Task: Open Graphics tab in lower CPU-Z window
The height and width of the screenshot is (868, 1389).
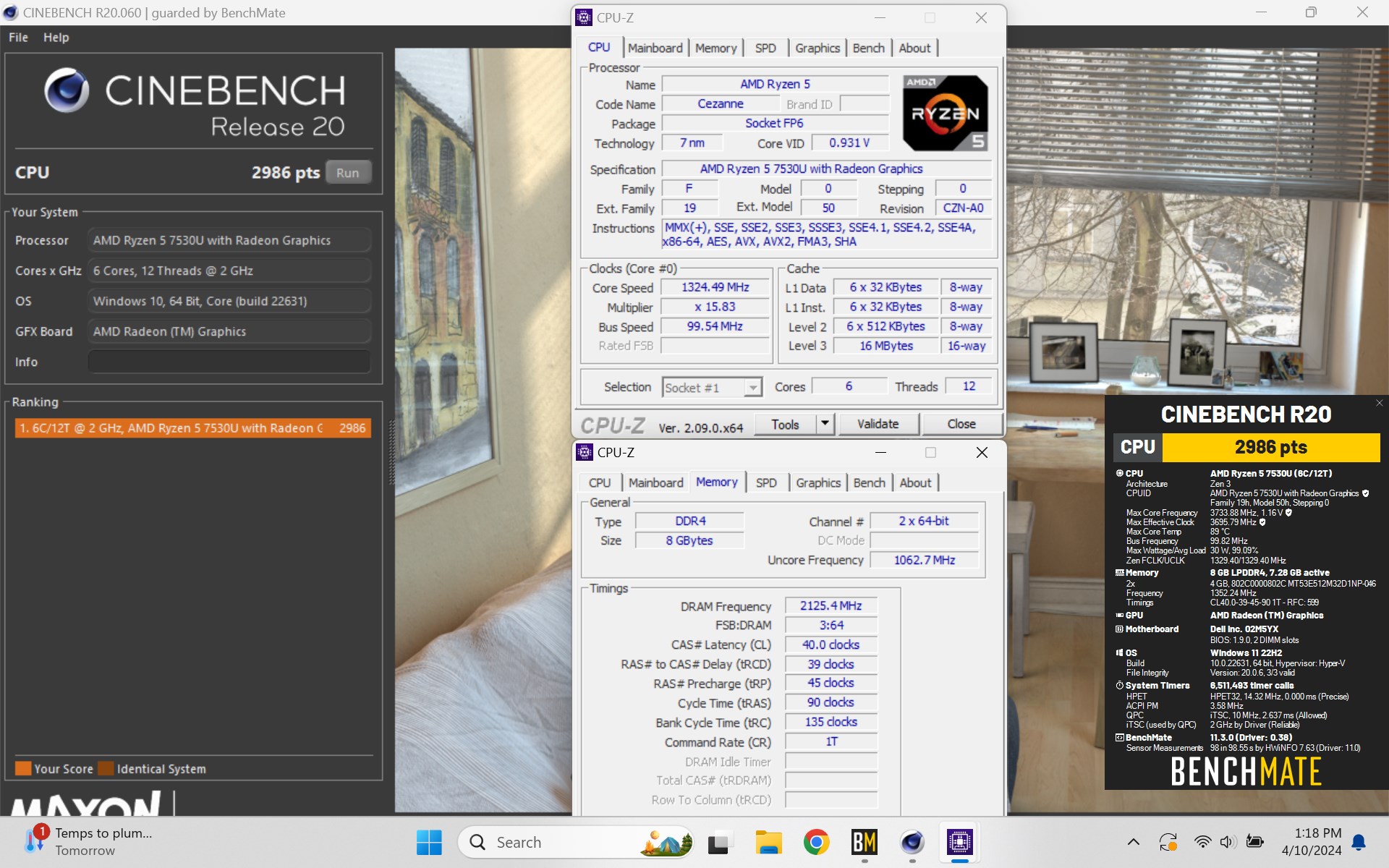Action: (818, 482)
